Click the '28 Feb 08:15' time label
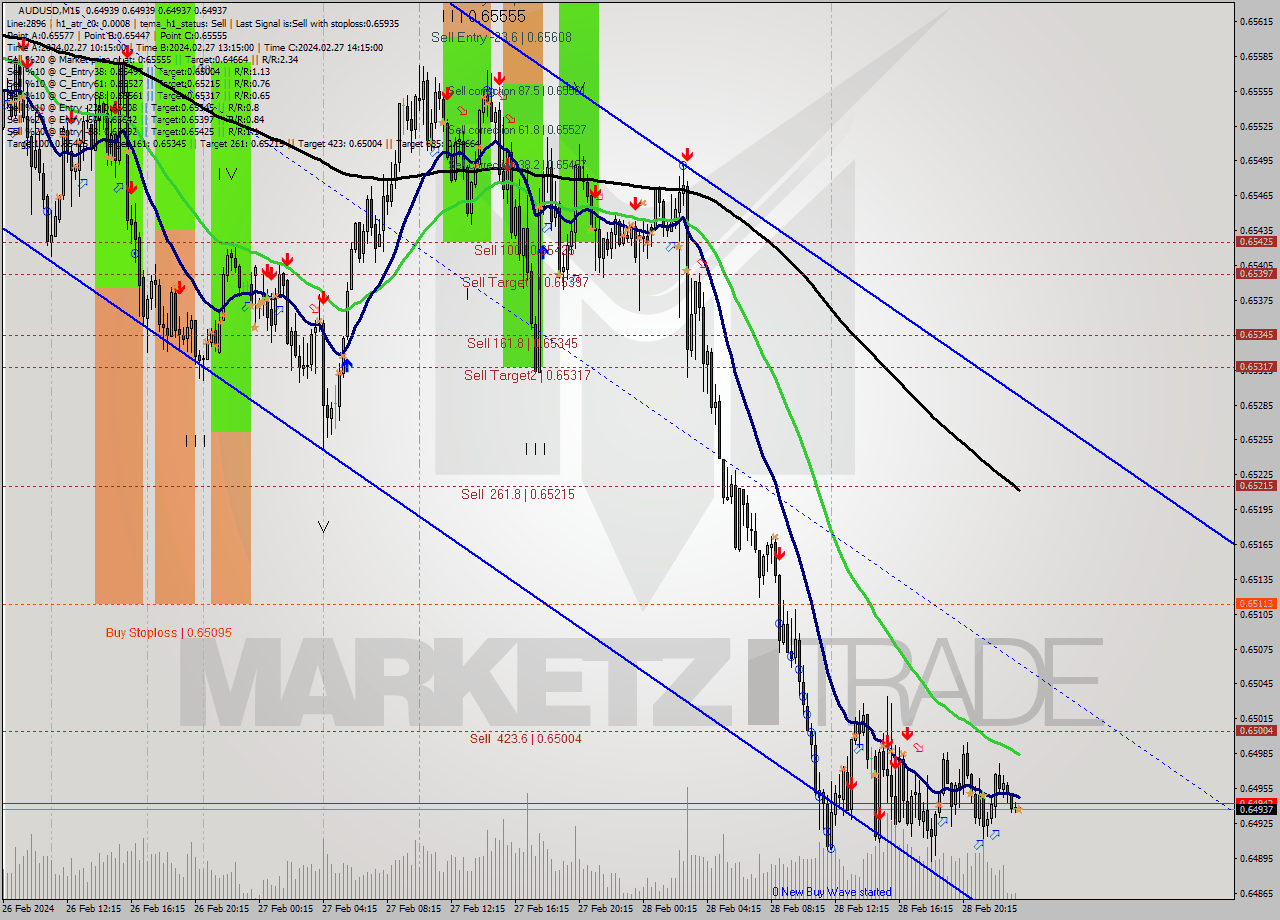 [x=797, y=910]
